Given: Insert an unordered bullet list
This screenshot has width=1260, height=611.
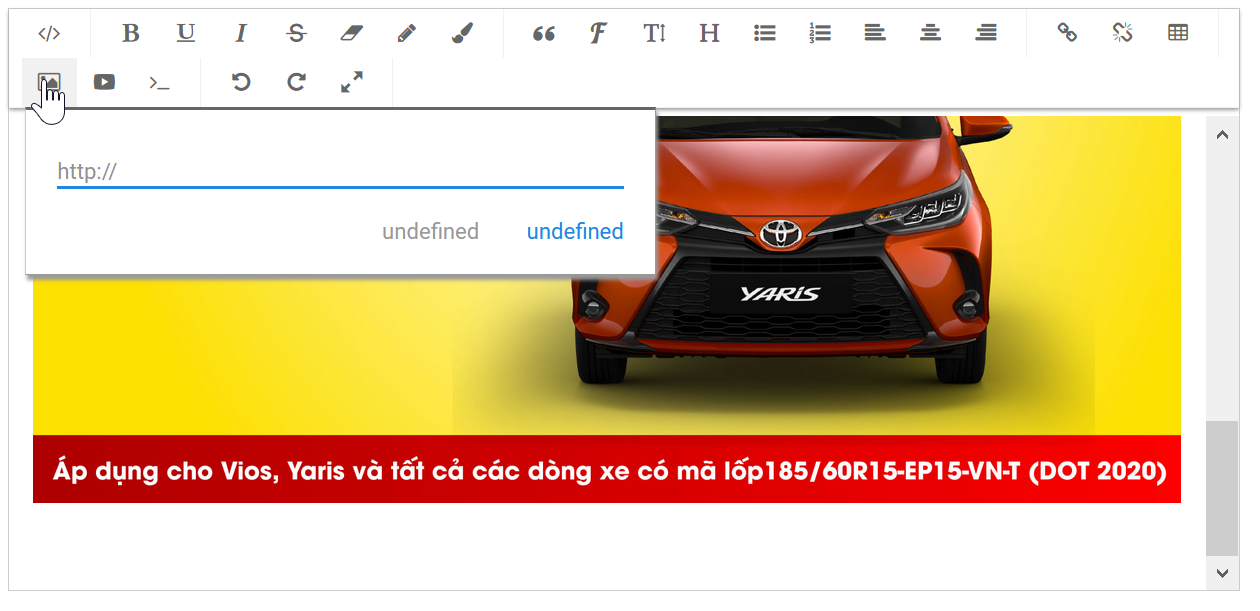Looking at the screenshot, I should coord(765,33).
